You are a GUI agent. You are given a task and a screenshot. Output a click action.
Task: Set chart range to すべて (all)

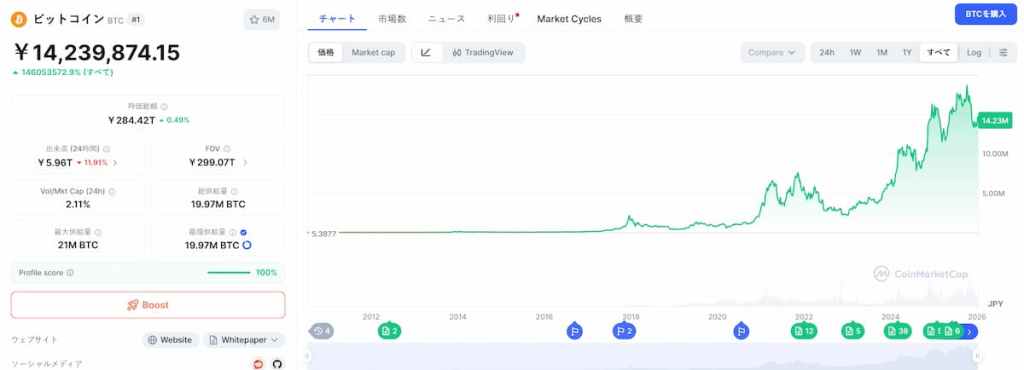[x=938, y=53]
